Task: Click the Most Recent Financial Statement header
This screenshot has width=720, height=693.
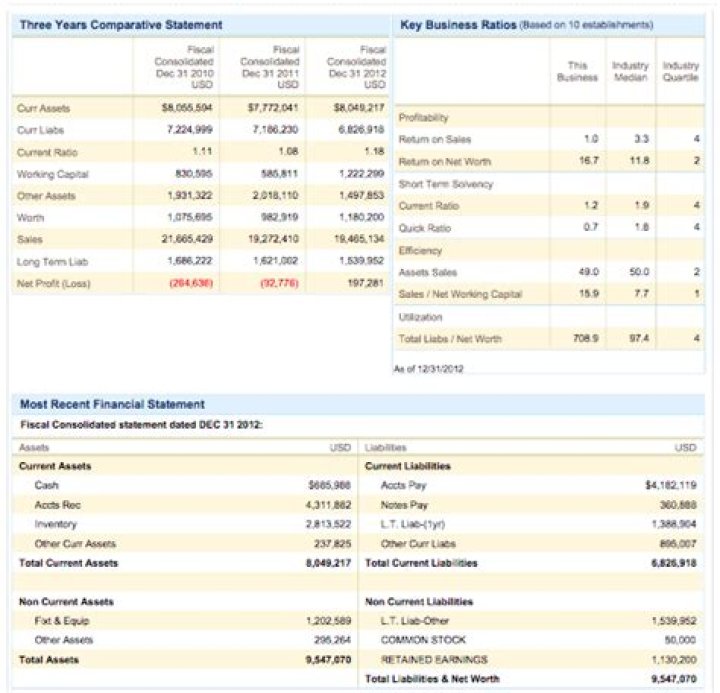Action: click(x=112, y=404)
